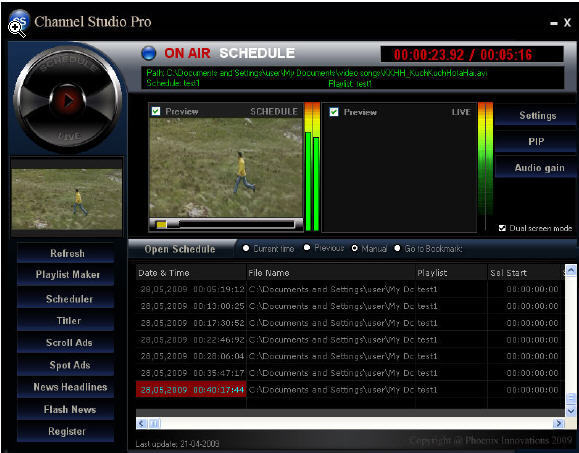Click the yellow seek bar handle
579x453 pixels.
pyautogui.click(x=161, y=224)
